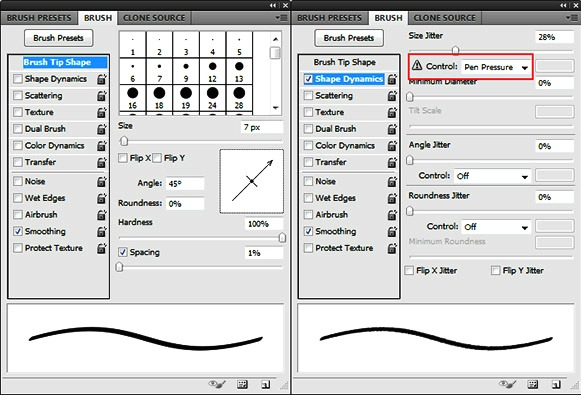581x395 pixels.
Task: Toggle Dual Brush lock in right panel
Action: (392, 129)
